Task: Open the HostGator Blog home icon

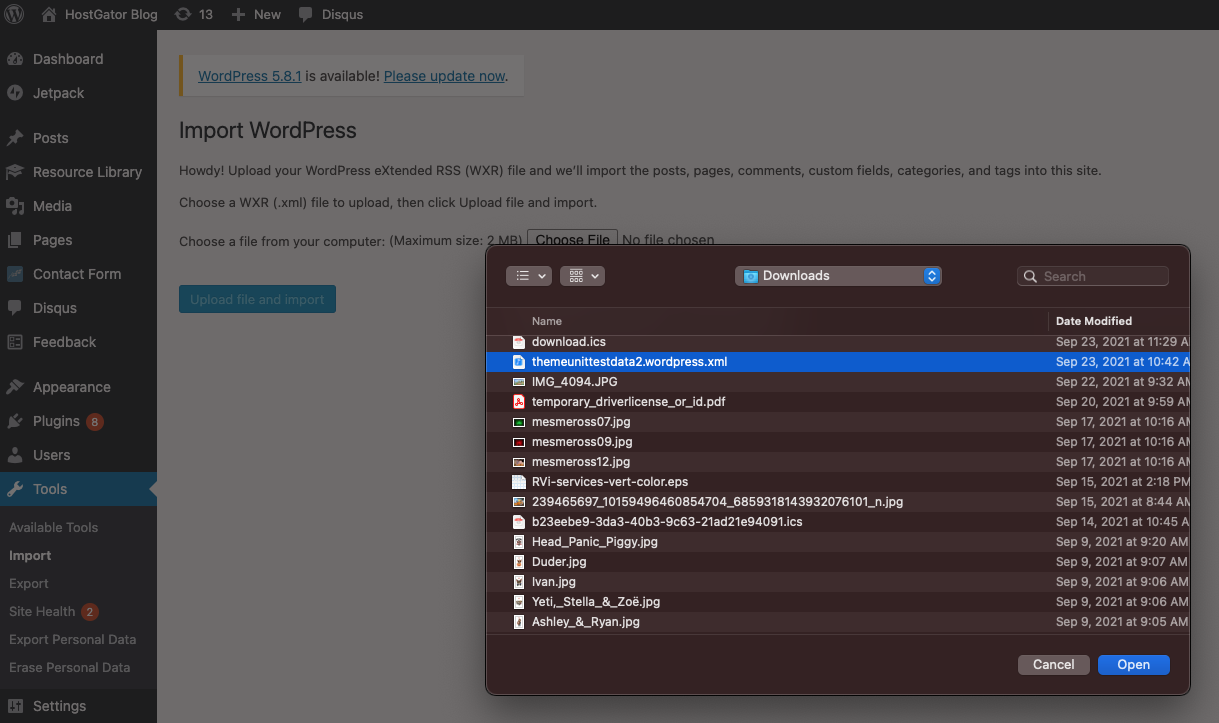Action: coord(49,14)
